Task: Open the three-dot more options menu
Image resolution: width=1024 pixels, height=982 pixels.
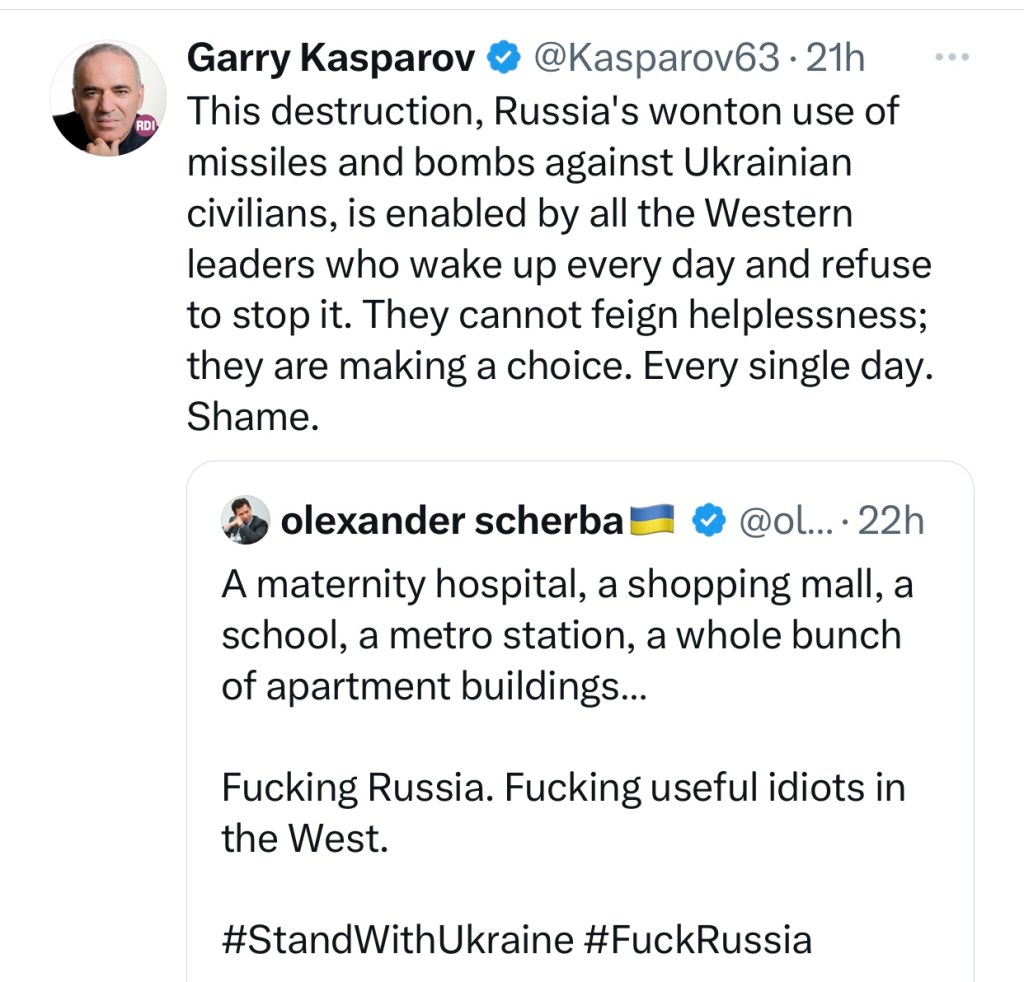Action: click(951, 58)
